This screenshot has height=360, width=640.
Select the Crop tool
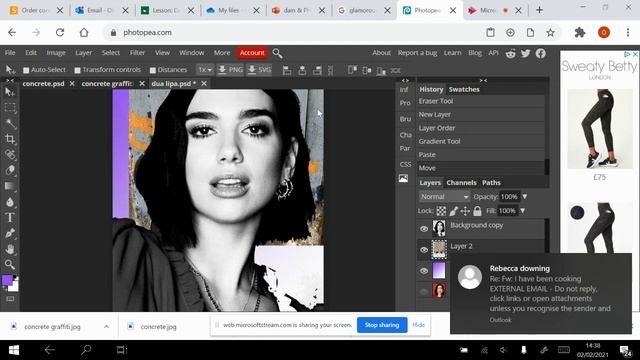pos(10,139)
